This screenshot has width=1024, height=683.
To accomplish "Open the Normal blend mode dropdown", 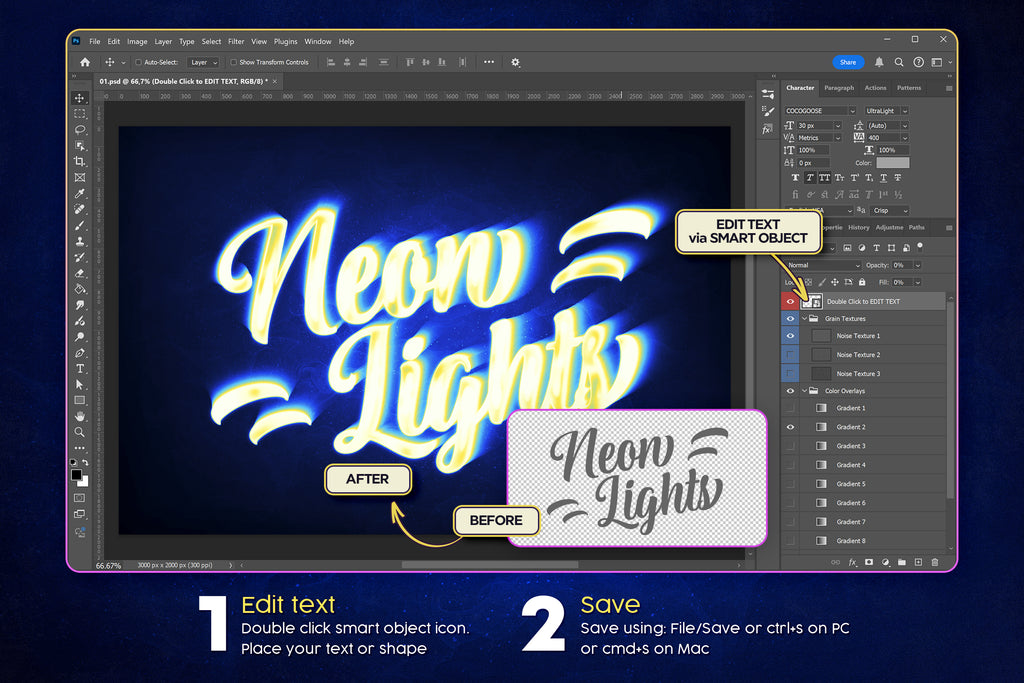I will pyautogui.click(x=823, y=265).
